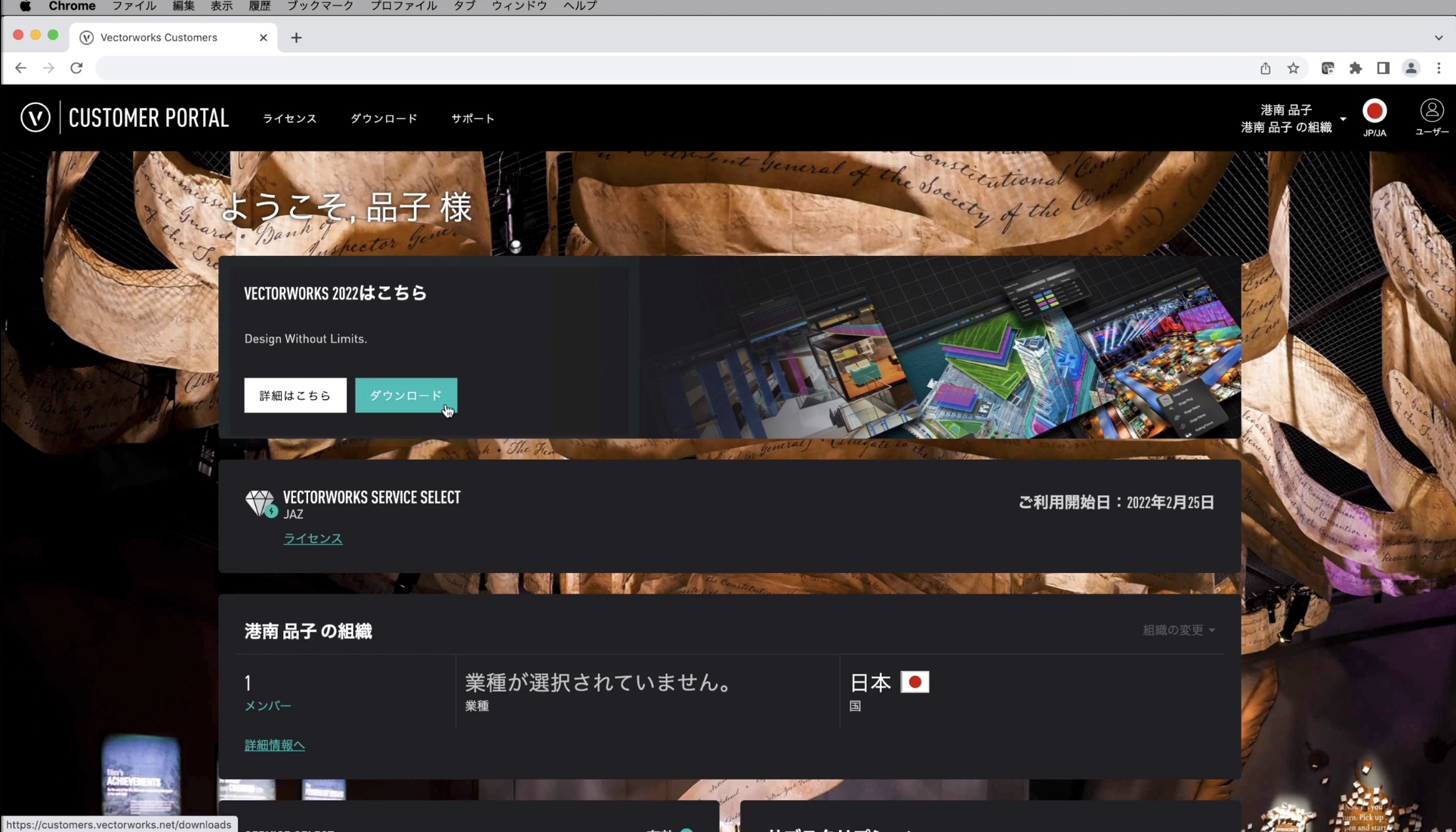This screenshot has height=832, width=1456.
Task: Click the 業種が選択されていません text
Action: pos(600,683)
